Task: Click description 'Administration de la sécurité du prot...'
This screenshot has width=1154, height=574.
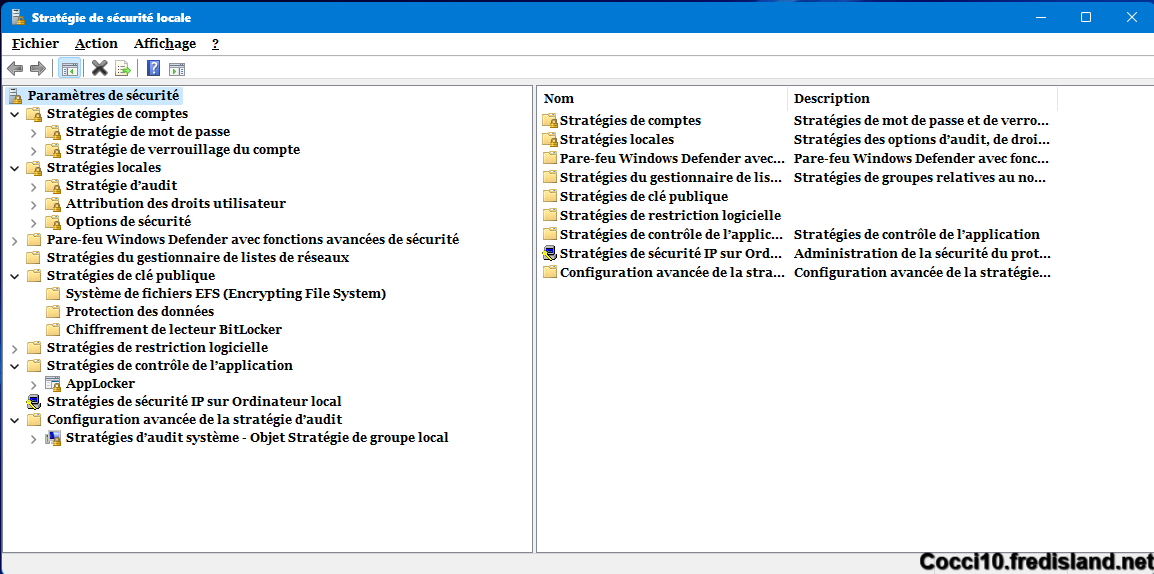Action: pyautogui.click(x=921, y=254)
